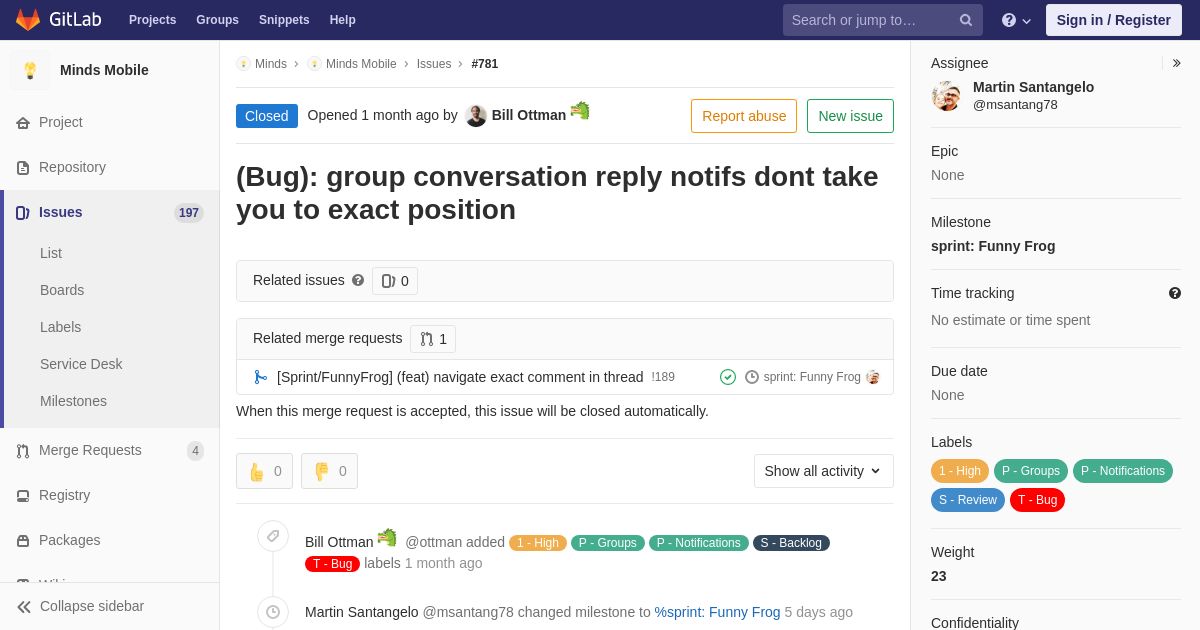
Task: Click the 197 issues count badge
Action: point(189,213)
